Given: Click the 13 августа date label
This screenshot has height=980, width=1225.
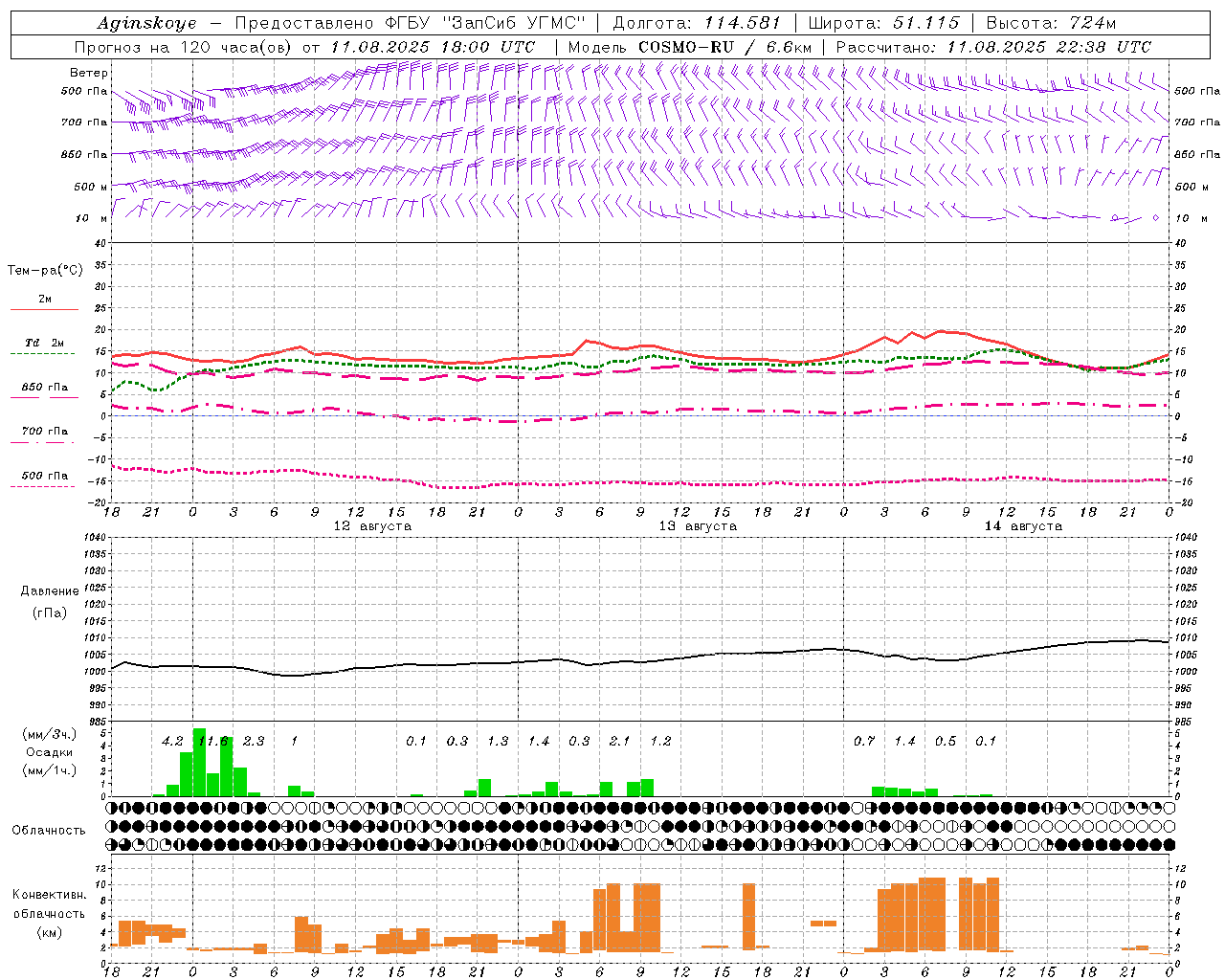Looking at the screenshot, I should (x=698, y=526).
